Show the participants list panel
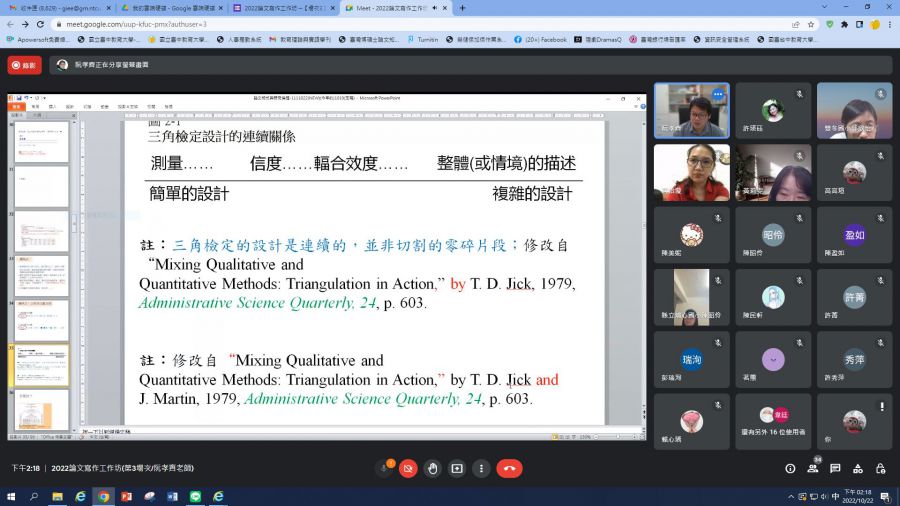The height and width of the screenshot is (506, 900). click(814, 468)
